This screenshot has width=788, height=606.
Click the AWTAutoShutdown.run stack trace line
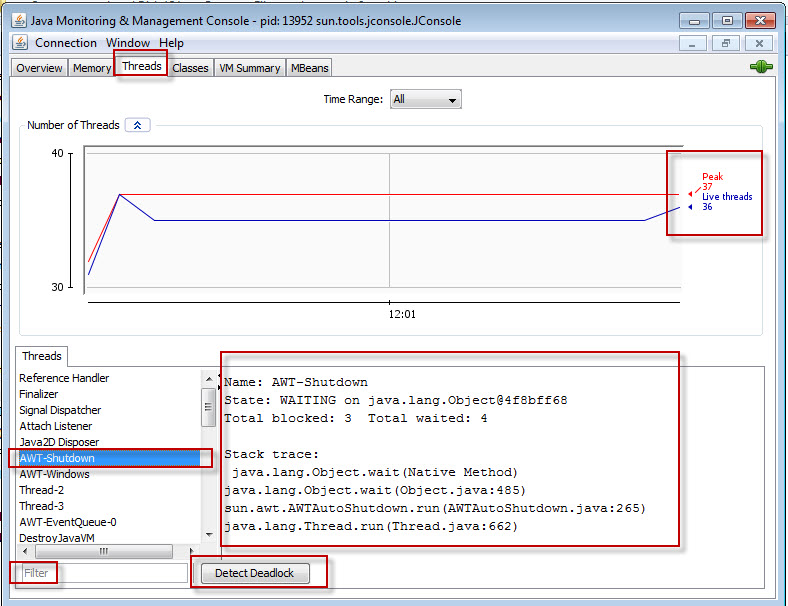[x=435, y=509]
